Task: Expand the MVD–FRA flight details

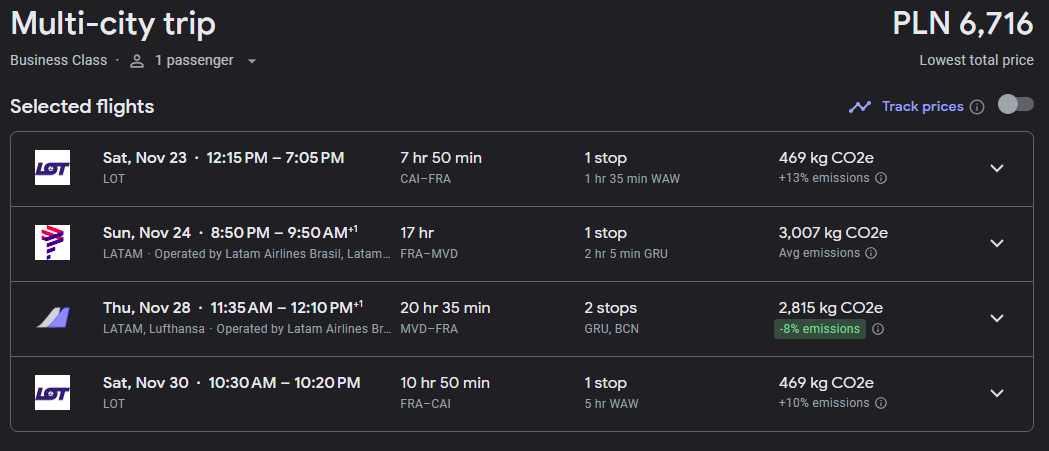Action: (x=997, y=318)
